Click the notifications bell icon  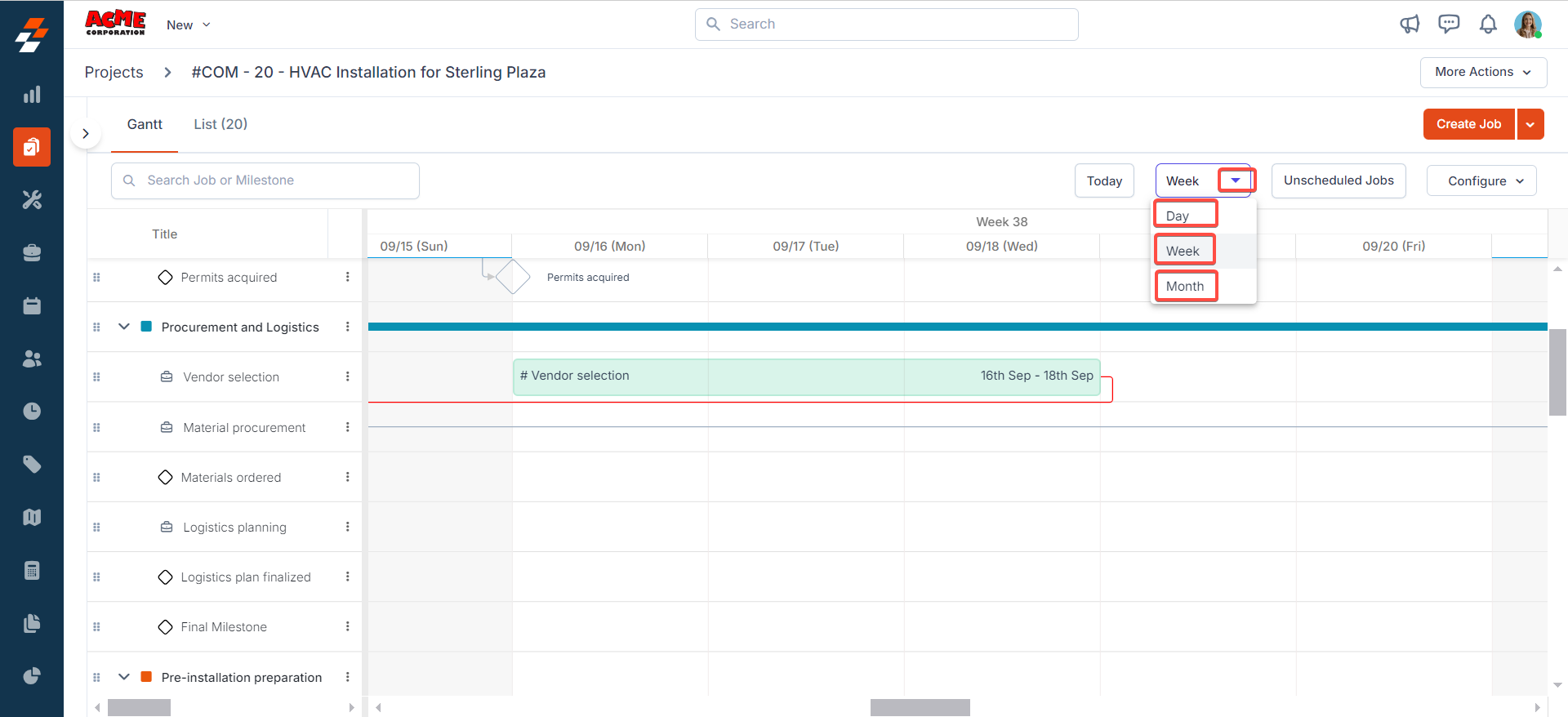point(1488,24)
